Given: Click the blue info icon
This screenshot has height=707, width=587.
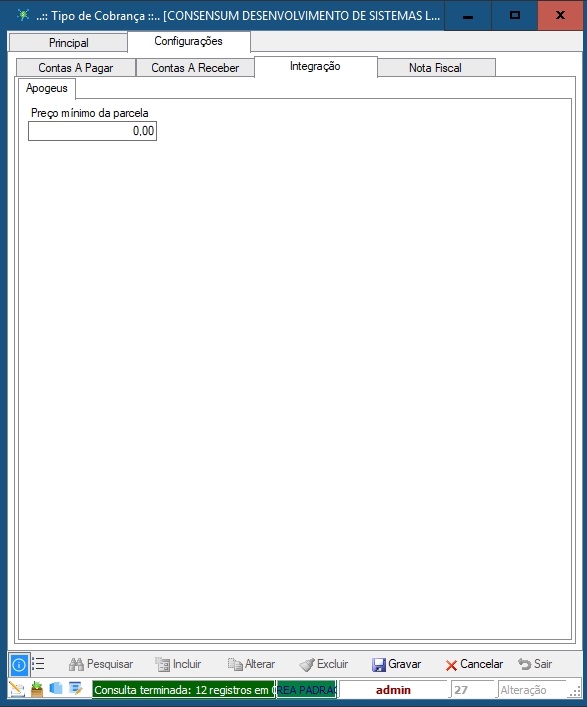Looking at the screenshot, I should click(19, 664).
